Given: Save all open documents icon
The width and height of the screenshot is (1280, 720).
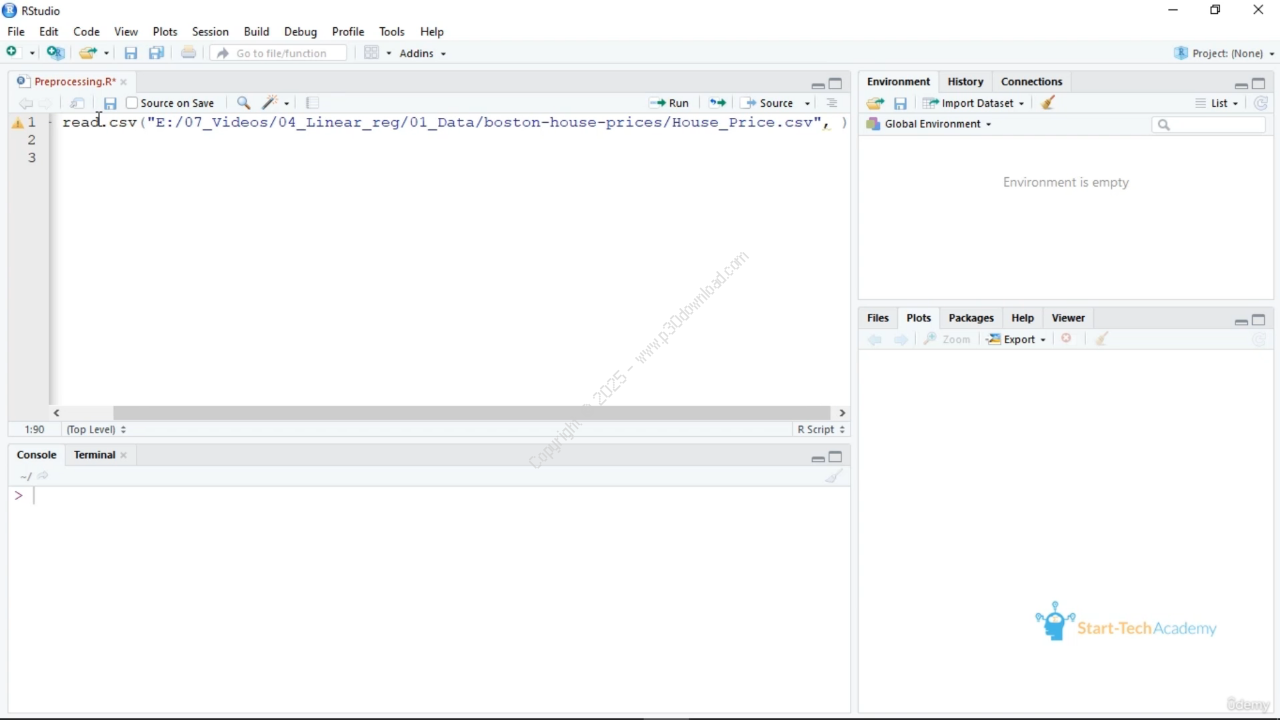Looking at the screenshot, I should 157,53.
